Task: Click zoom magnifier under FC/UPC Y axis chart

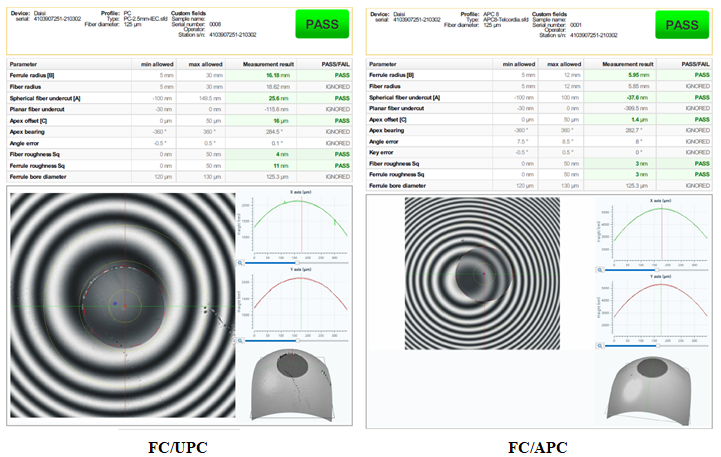Action: 238,339
